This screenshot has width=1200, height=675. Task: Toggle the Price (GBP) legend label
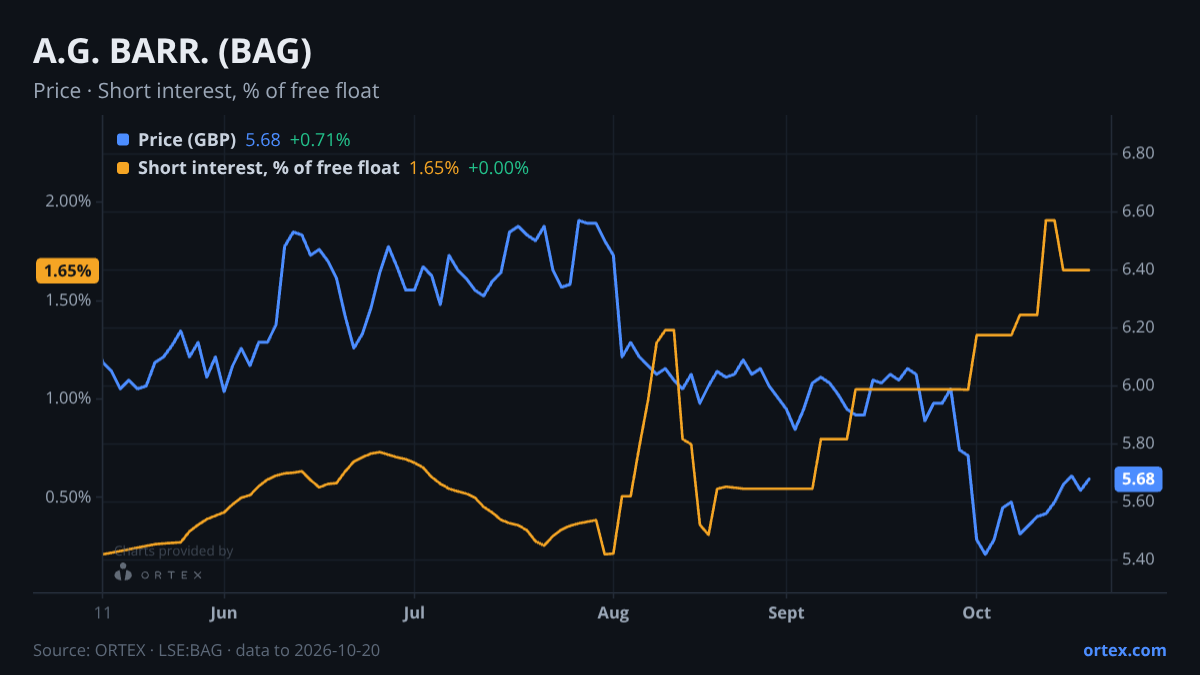[x=187, y=140]
